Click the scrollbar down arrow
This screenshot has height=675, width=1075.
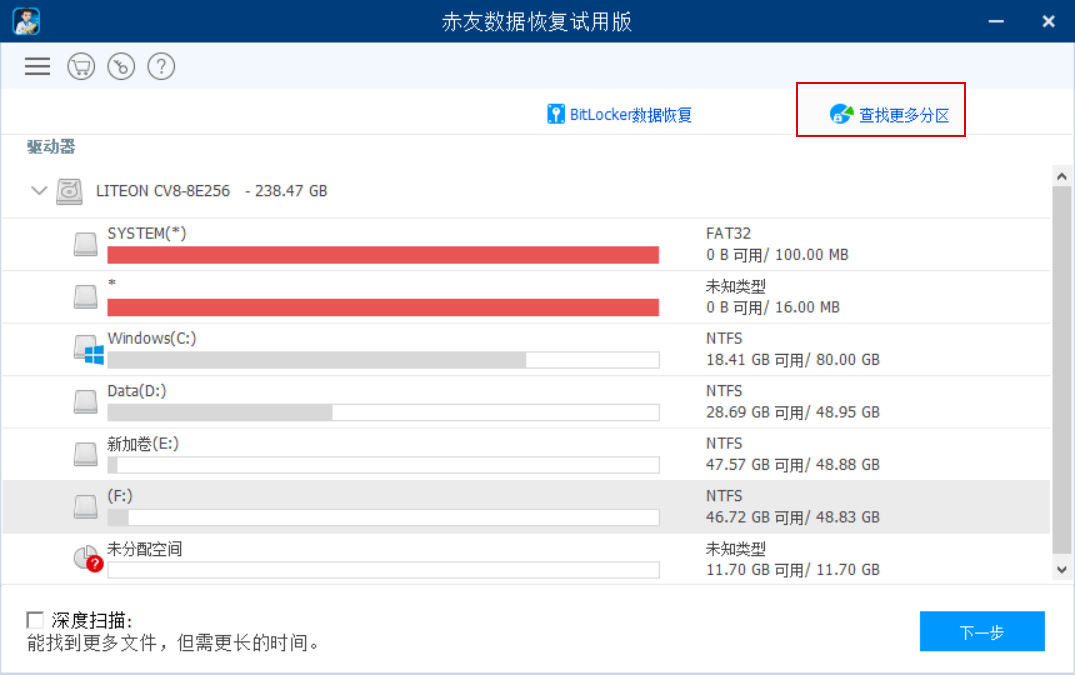point(1062,569)
